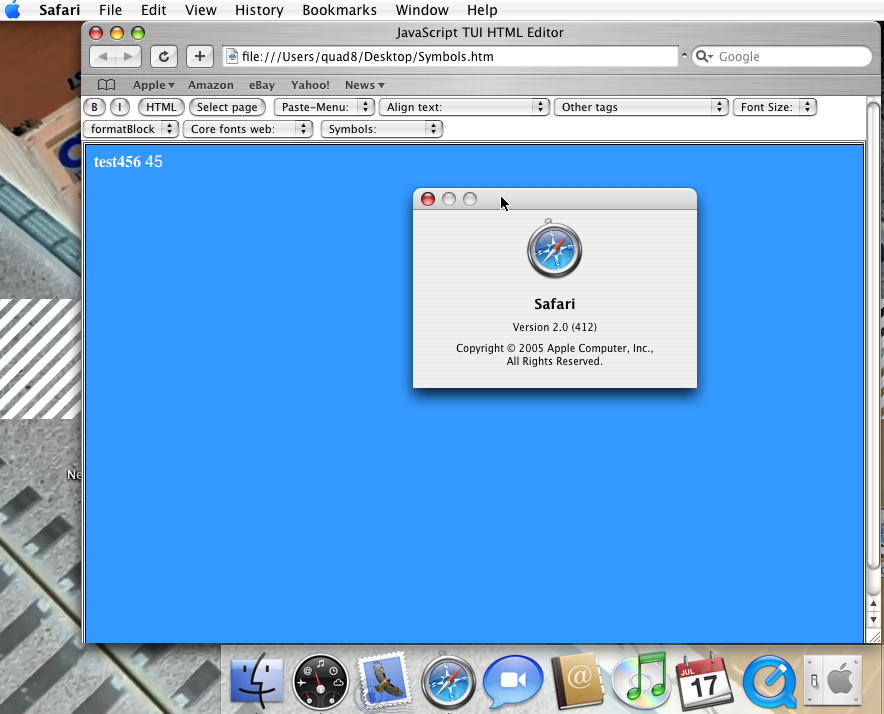
Task: Open the Safari application menu
Action: click(x=60, y=10)
